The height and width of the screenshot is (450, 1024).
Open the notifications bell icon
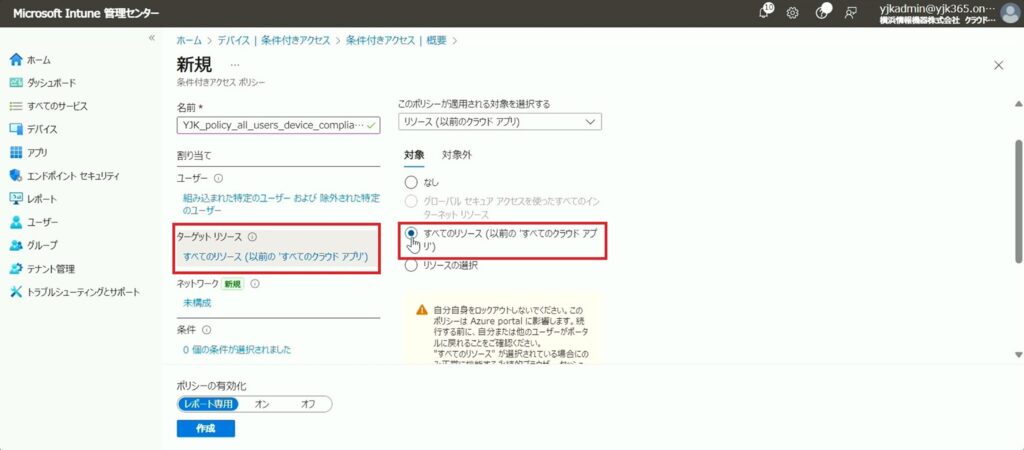point(765,12)
